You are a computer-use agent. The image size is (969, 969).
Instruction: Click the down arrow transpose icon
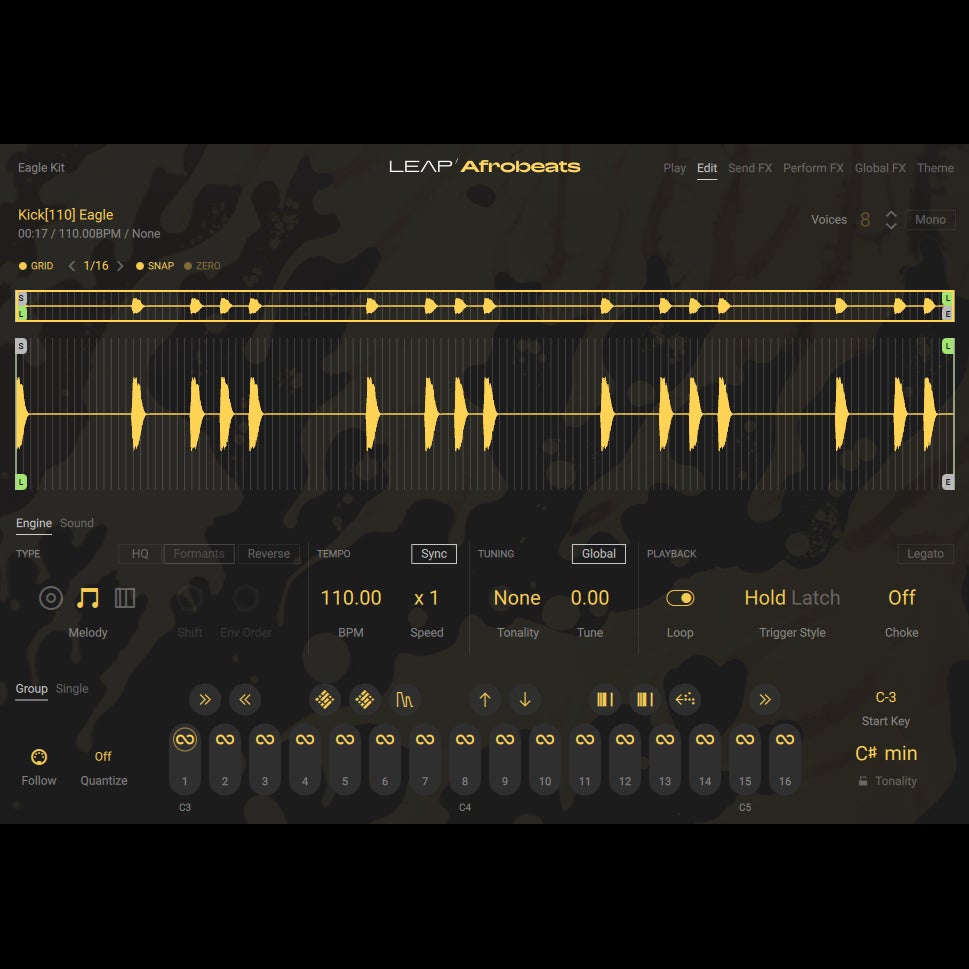point(525,700)
